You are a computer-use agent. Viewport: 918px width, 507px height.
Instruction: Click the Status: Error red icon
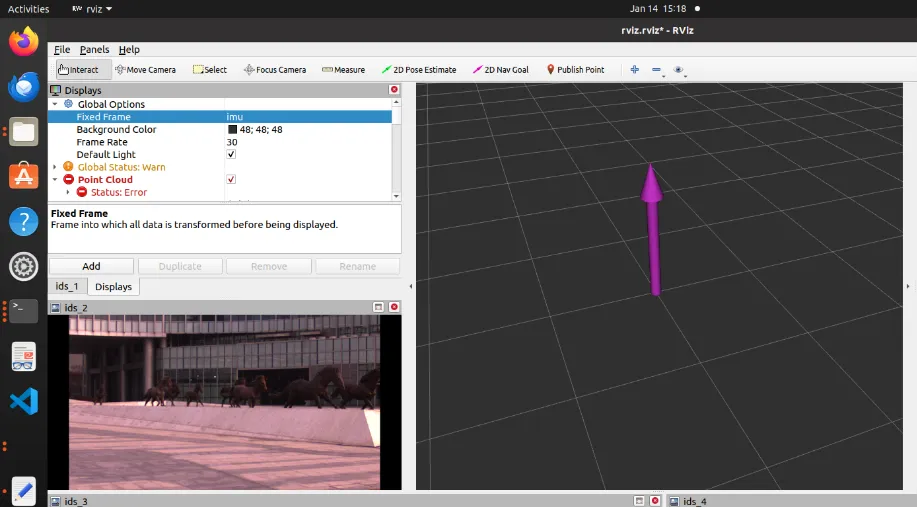tap(81, 192)
